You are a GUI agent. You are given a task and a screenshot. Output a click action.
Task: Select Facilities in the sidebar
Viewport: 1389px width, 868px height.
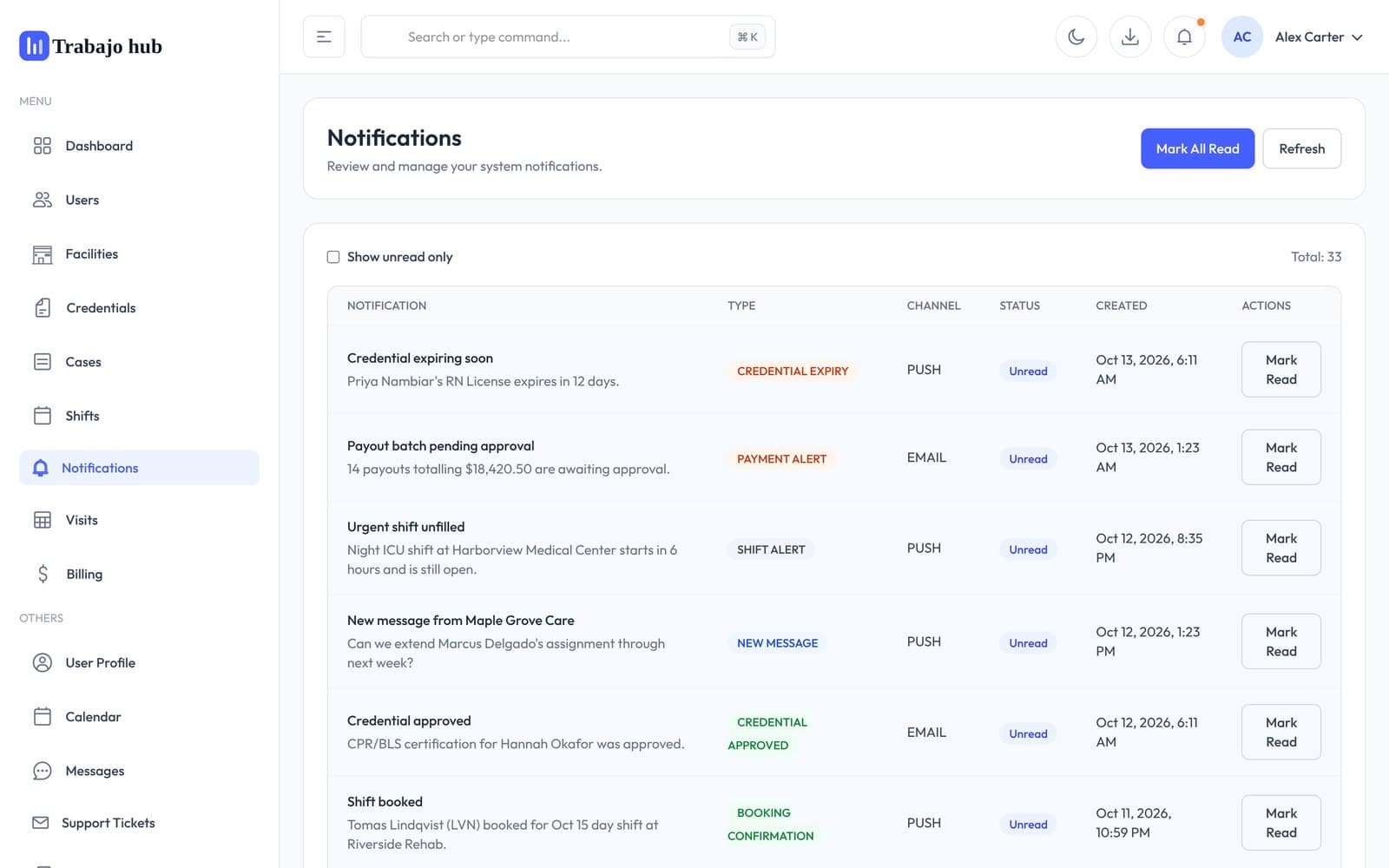140,254
